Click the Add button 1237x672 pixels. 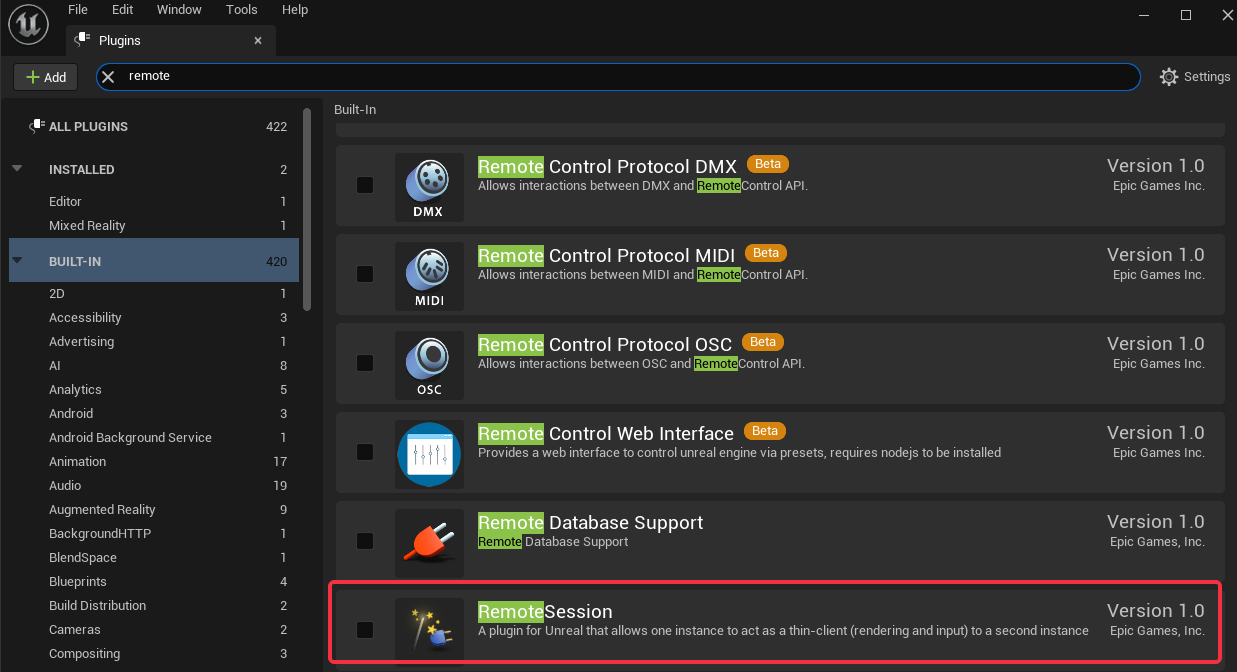(45, 77)
